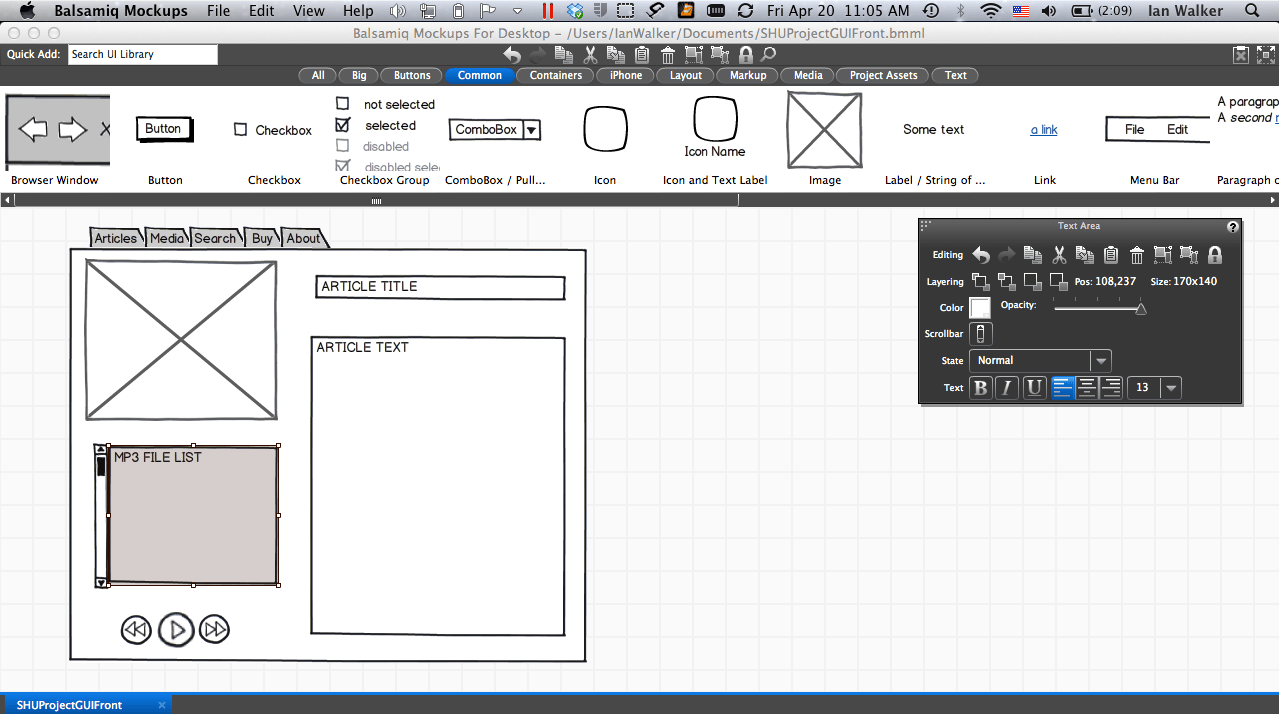Toggle bold text formatting

click(x=981, y=388)
